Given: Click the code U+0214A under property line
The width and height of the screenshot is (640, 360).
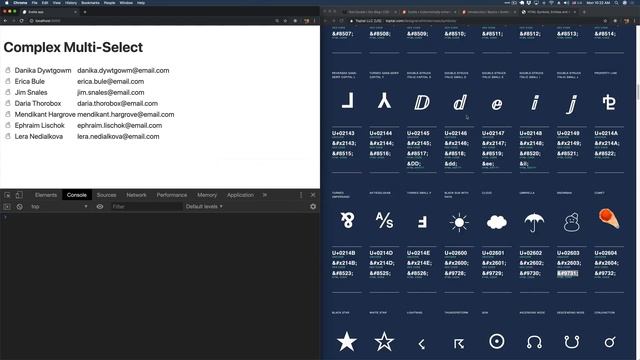Looking at the screenshot, I should tap(606, 133).
